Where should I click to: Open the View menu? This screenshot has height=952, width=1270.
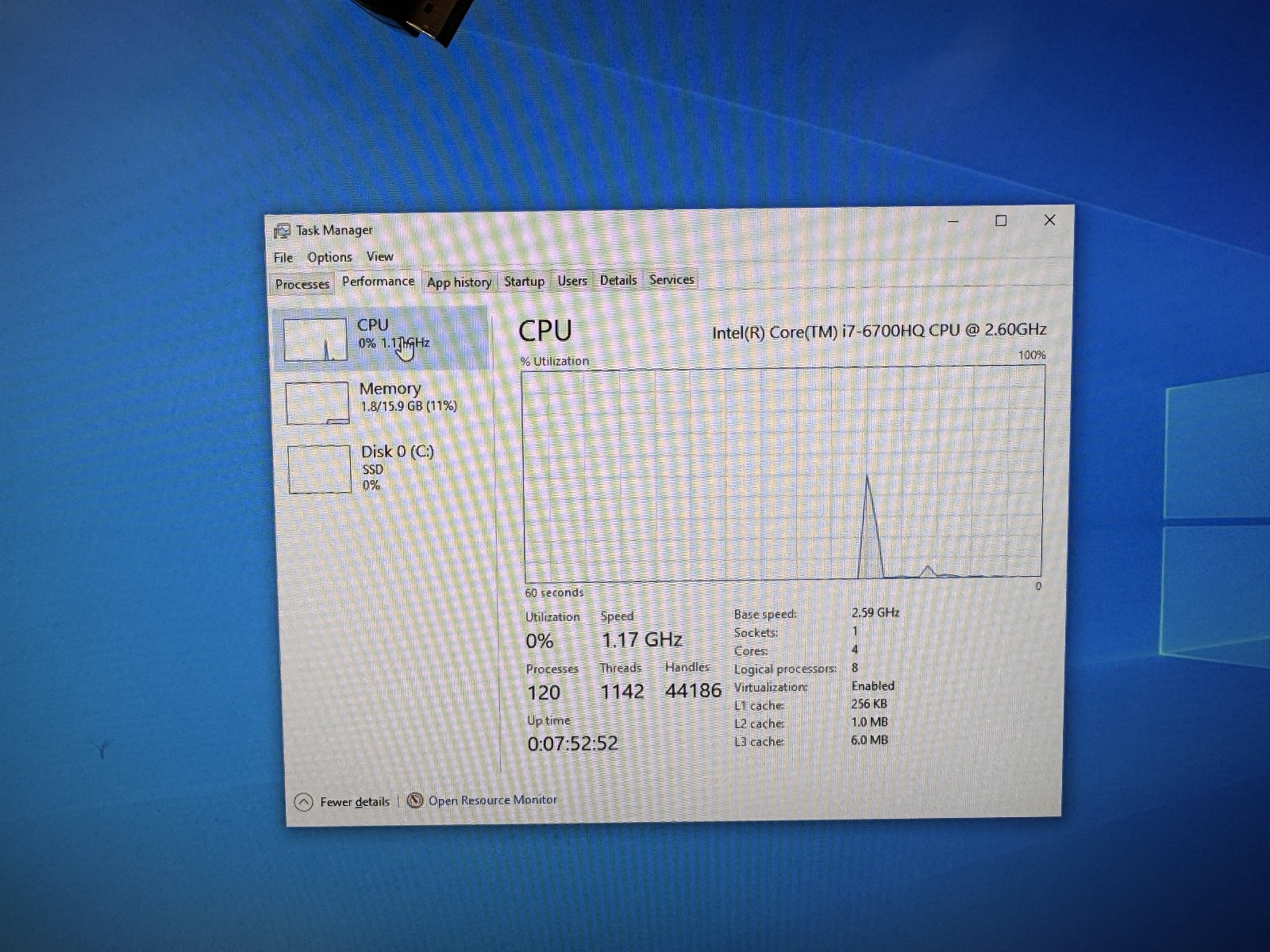(x=379, y=256)
